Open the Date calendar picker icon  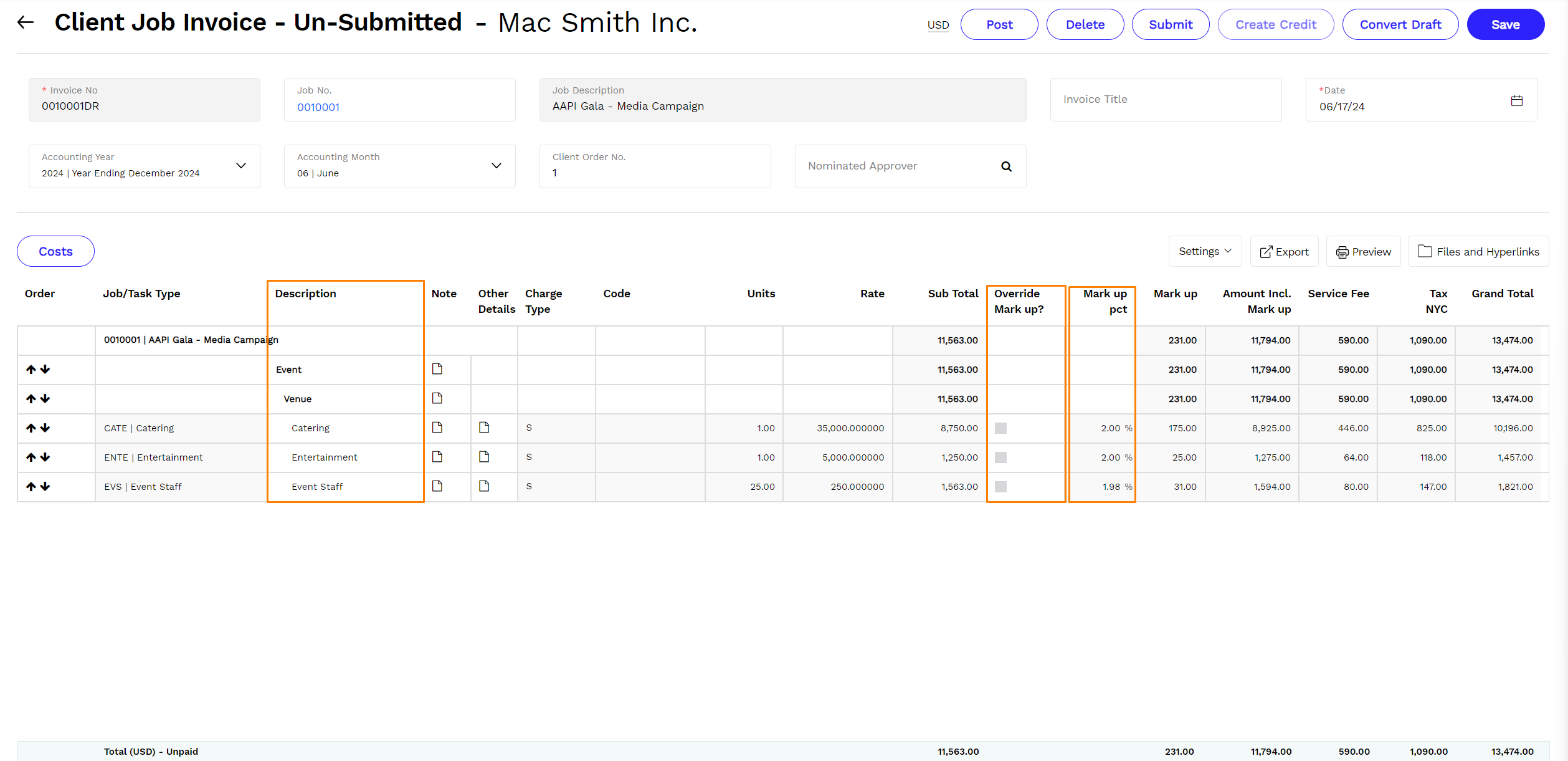pos(1517,100)
